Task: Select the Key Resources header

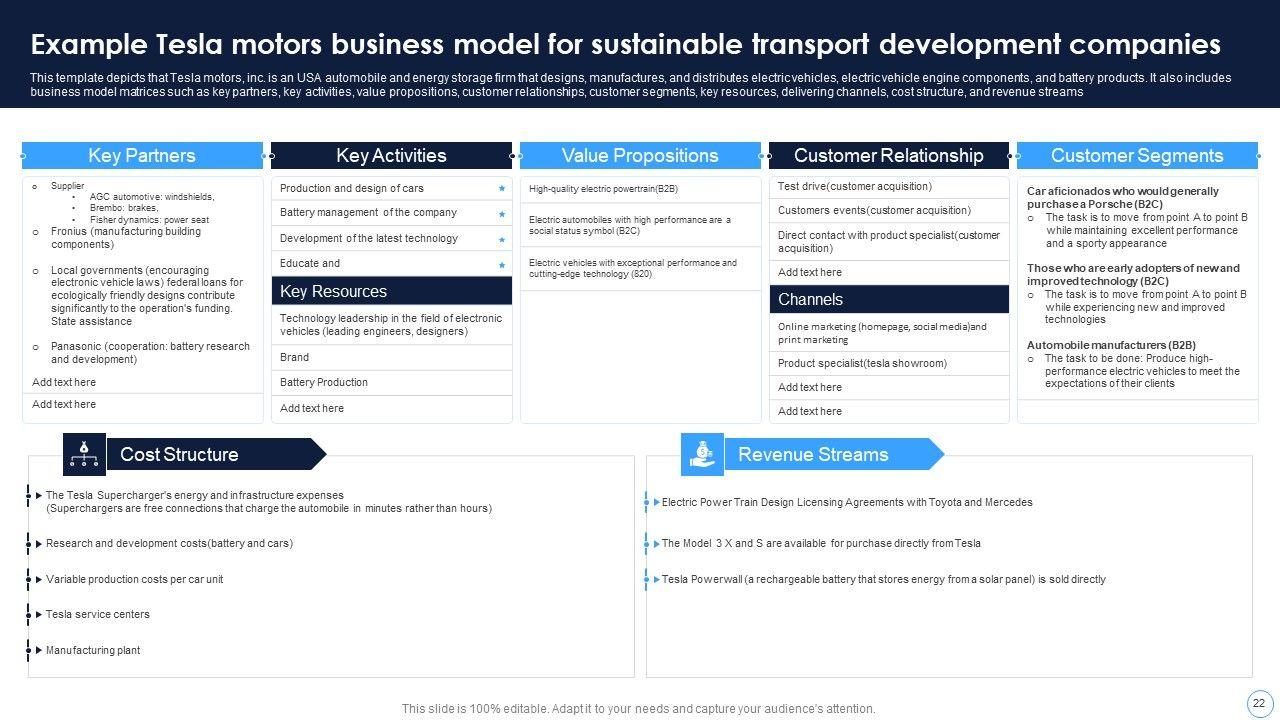Action: tap(391, 291)
